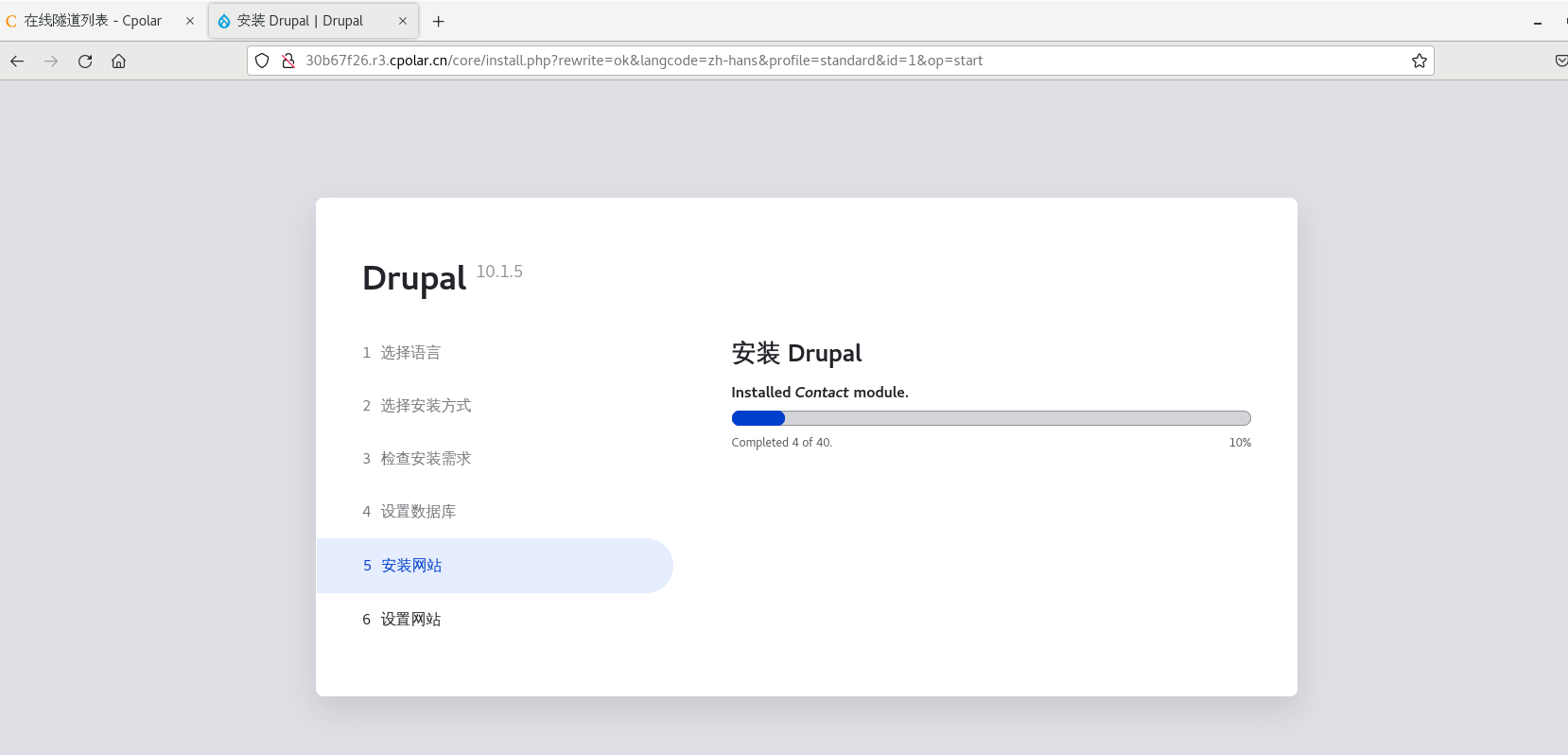Click step 3 检查安装需求
The image size is (1568, 755).
click(416, 459)
